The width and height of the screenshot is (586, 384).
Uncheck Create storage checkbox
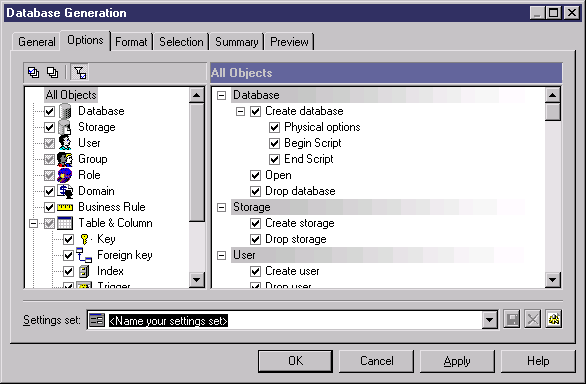[256, 224]
